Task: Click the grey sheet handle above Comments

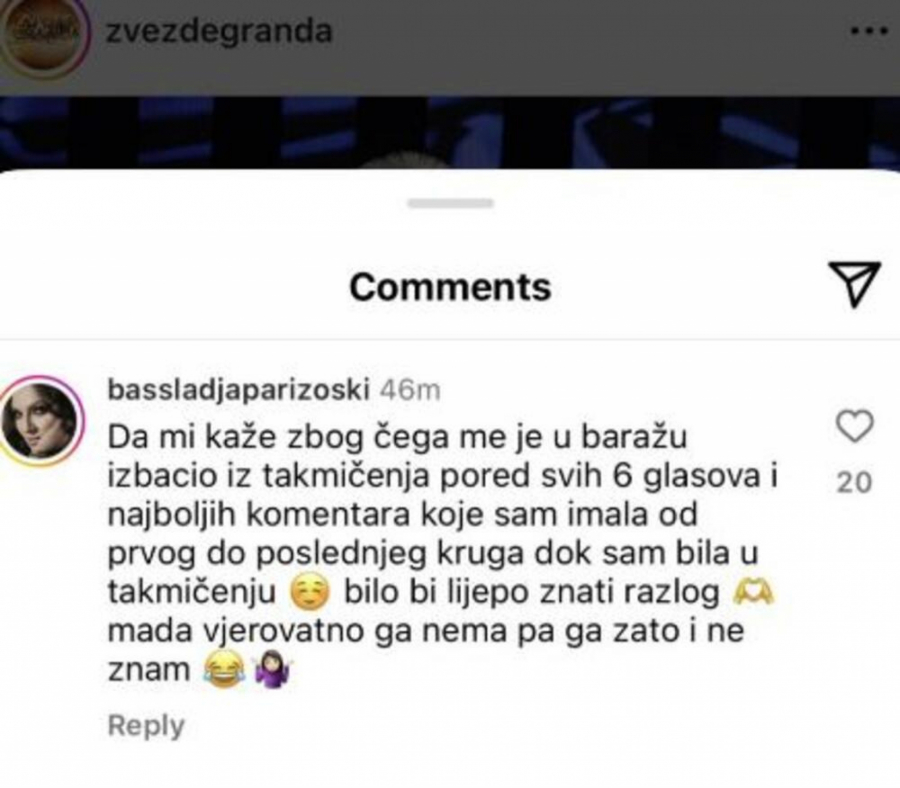Action: coord(451,203)
